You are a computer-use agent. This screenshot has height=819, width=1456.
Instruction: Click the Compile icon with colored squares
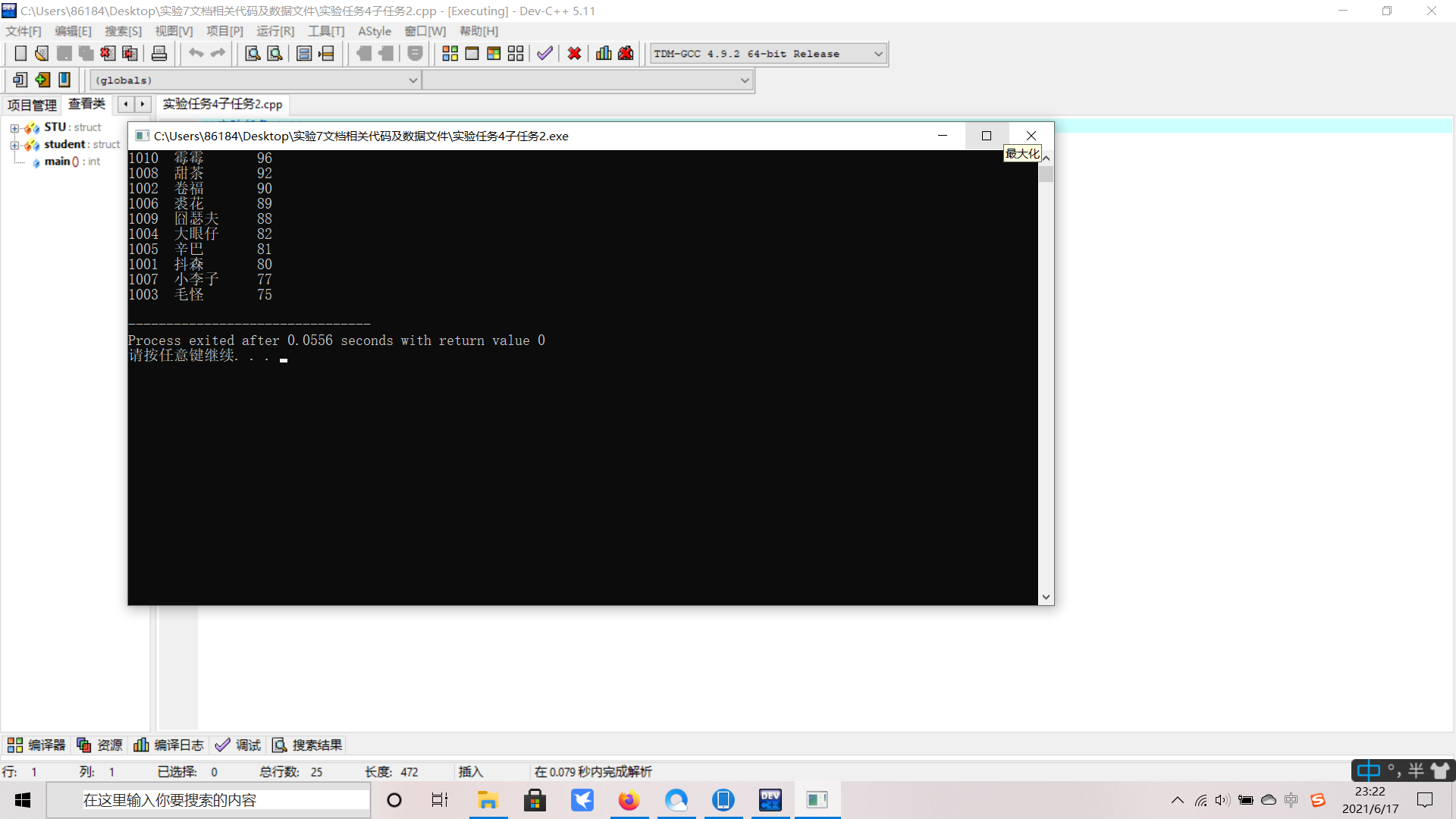pos(450,53)
